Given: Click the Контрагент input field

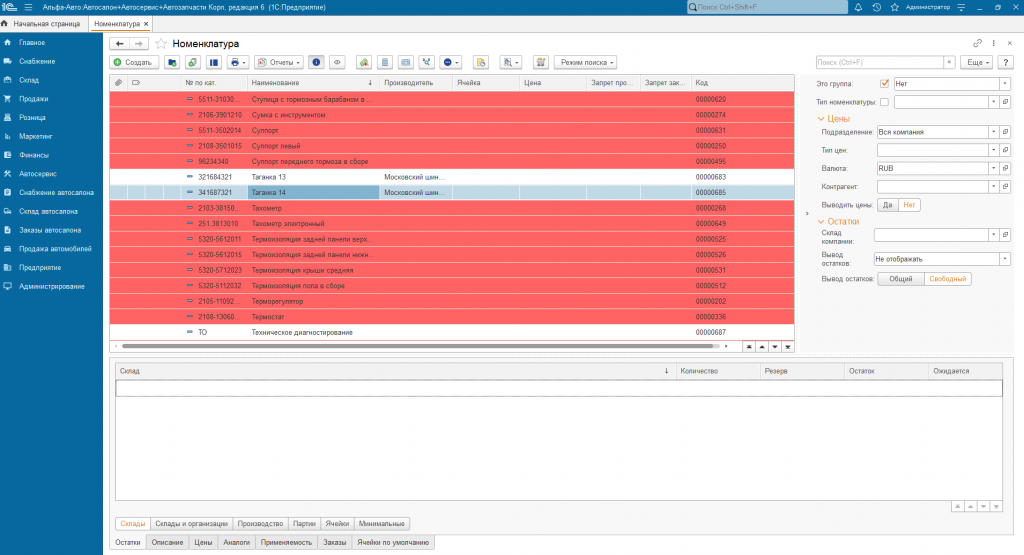Looking at the screenshot, I should tap(933, 187).
